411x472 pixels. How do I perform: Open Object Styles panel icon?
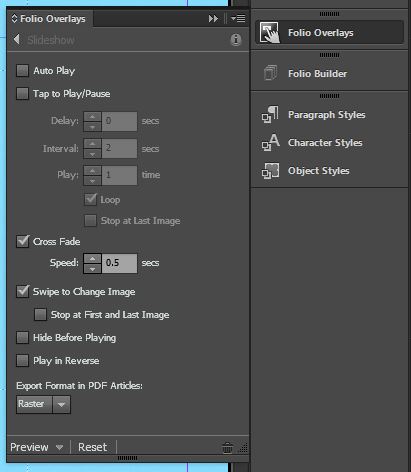(x=270, y=171)
